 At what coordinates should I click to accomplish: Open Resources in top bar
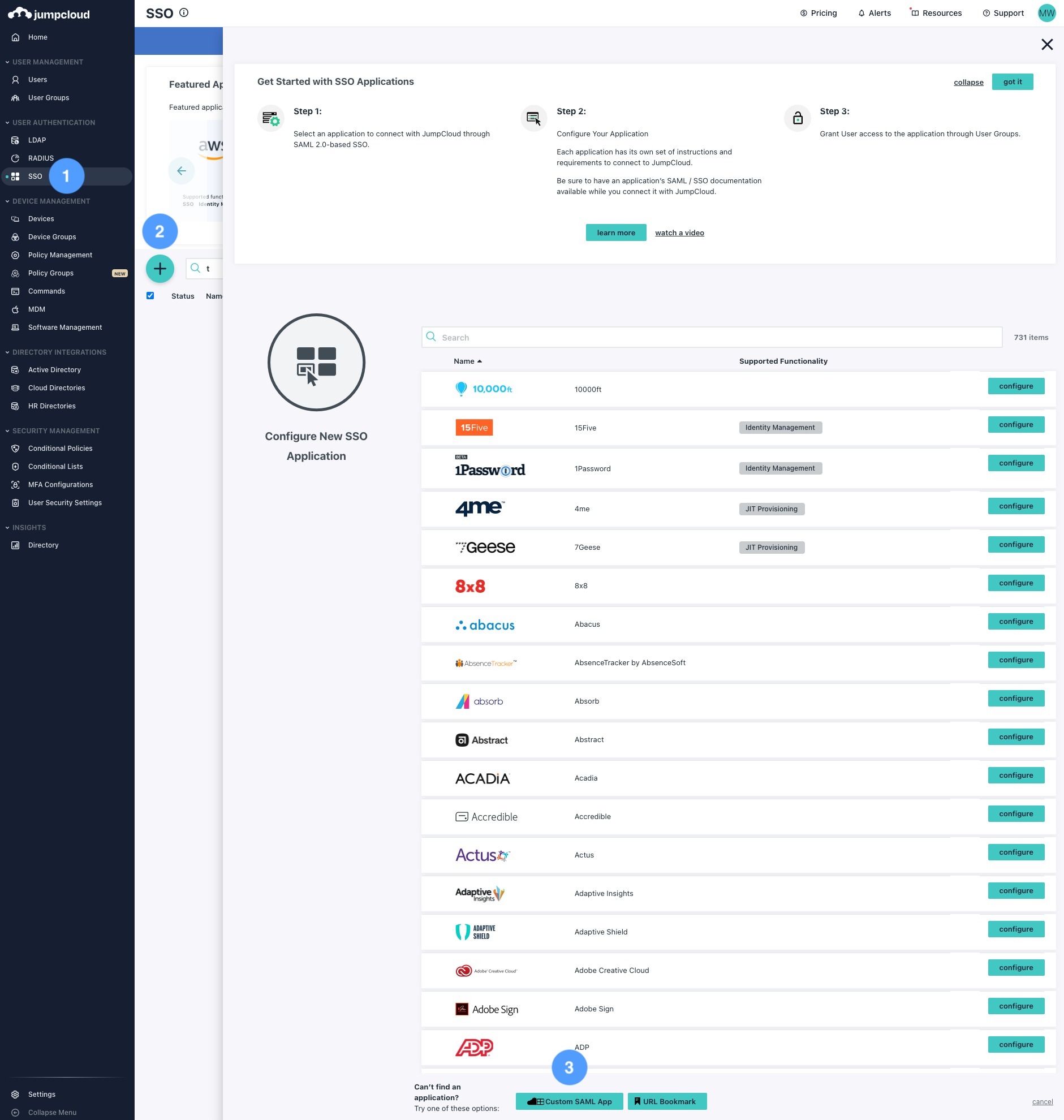936,13
